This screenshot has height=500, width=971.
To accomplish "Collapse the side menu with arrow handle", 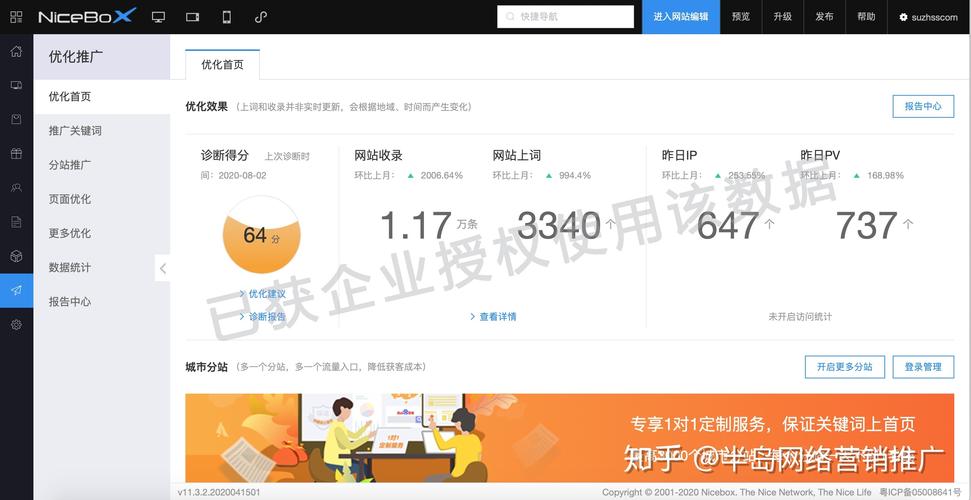I will click(163, 268).
